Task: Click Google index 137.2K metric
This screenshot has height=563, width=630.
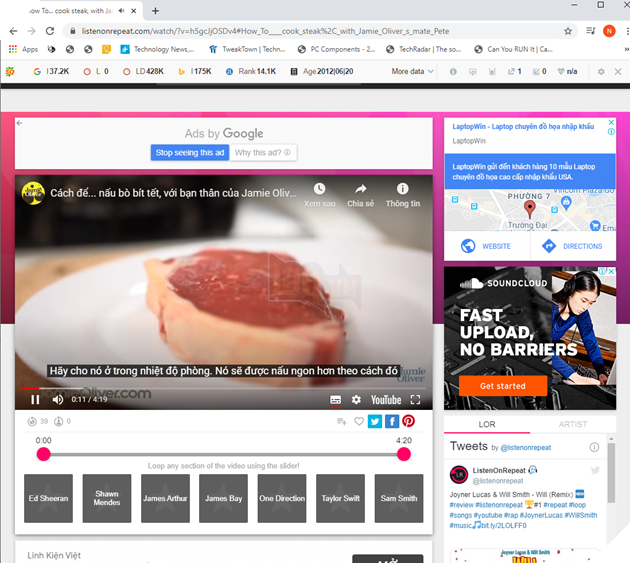Action: pos(51,72)
